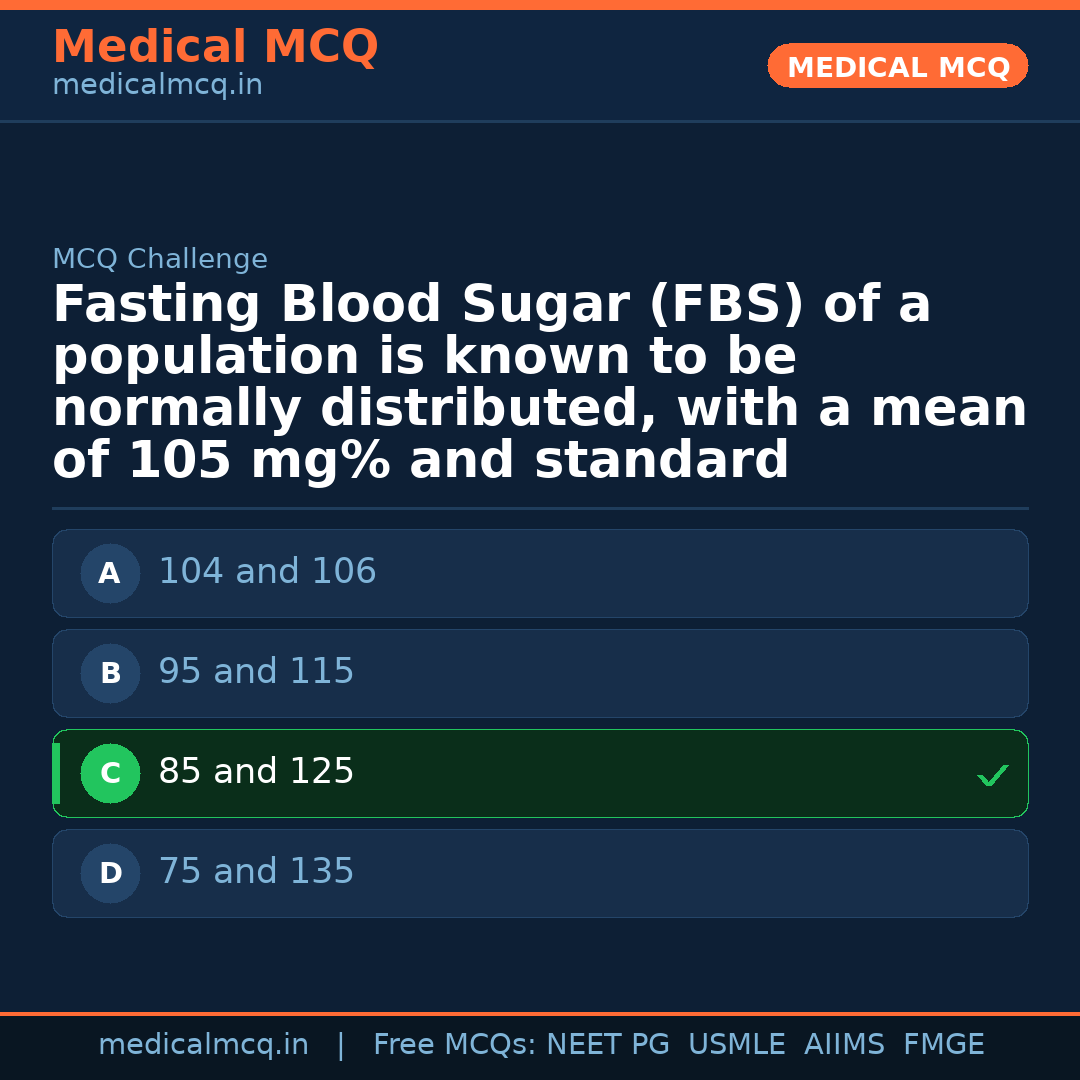Select AIIMS in the footer
The width and height of the screenshot is (1080, 1080).
click(844, 1045)
